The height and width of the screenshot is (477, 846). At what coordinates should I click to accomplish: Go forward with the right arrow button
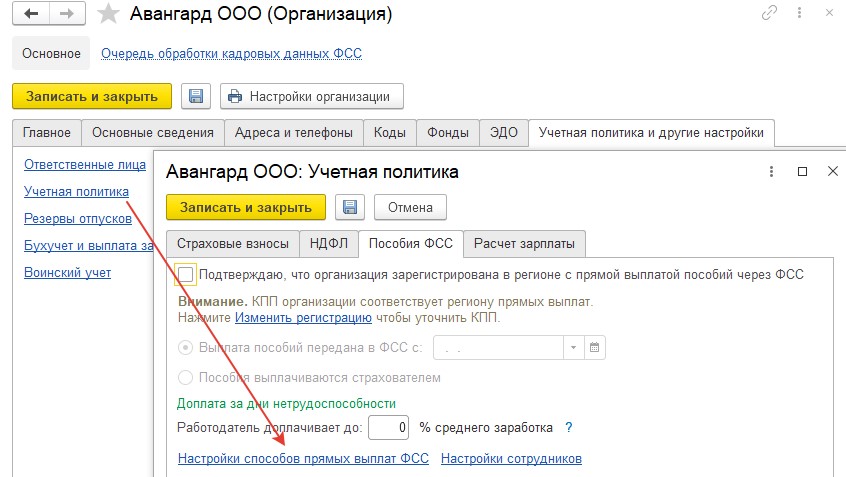pos(67,13)
